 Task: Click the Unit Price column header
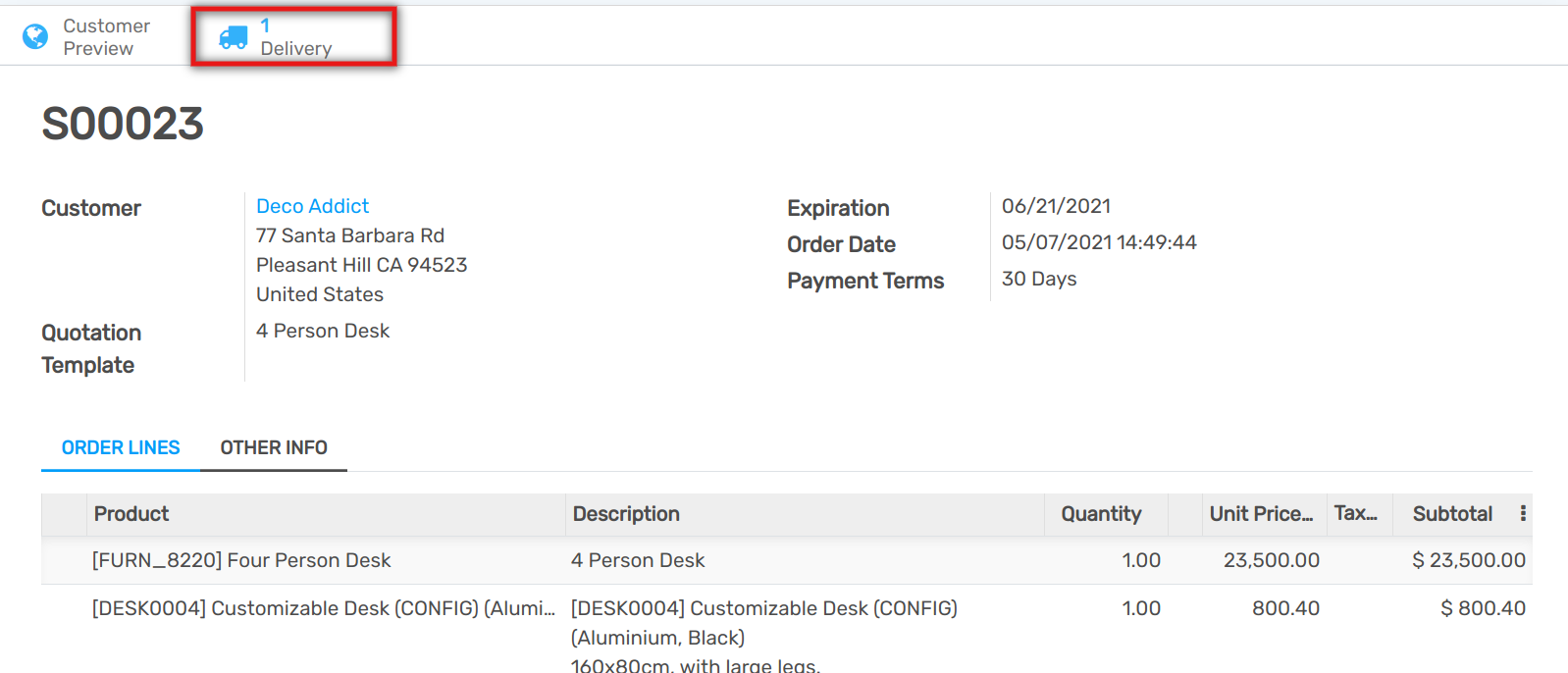point(1261,514)
